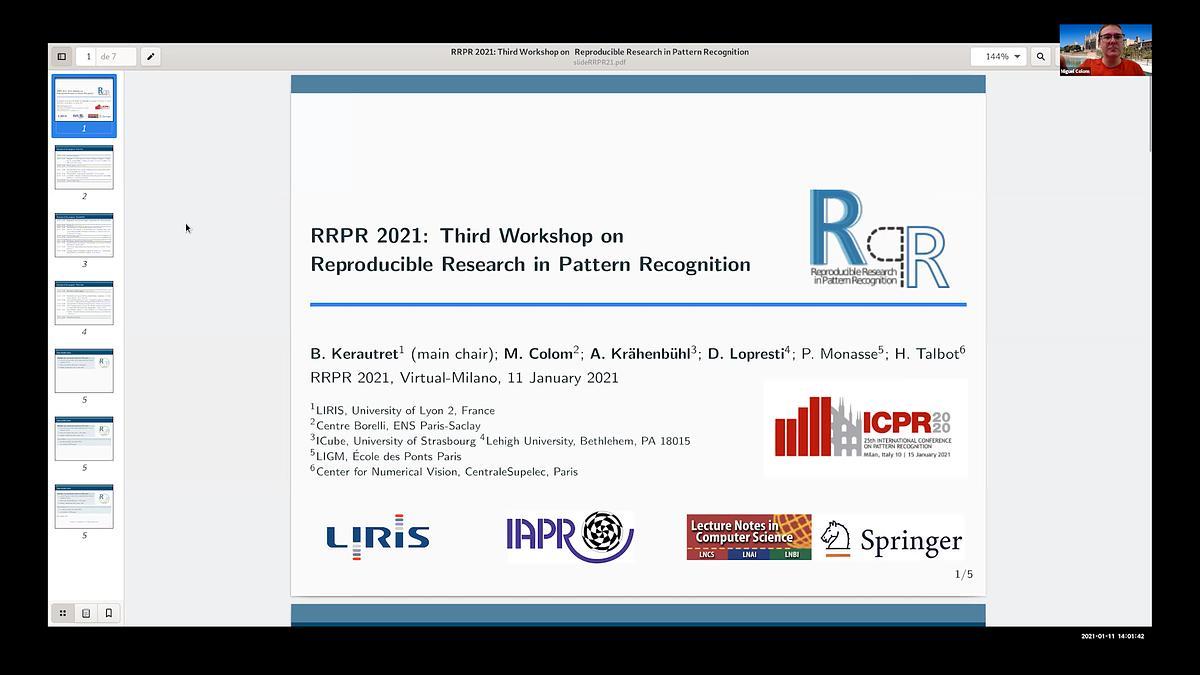
Task: Click the IAPR logo
Action: (570, 537)
